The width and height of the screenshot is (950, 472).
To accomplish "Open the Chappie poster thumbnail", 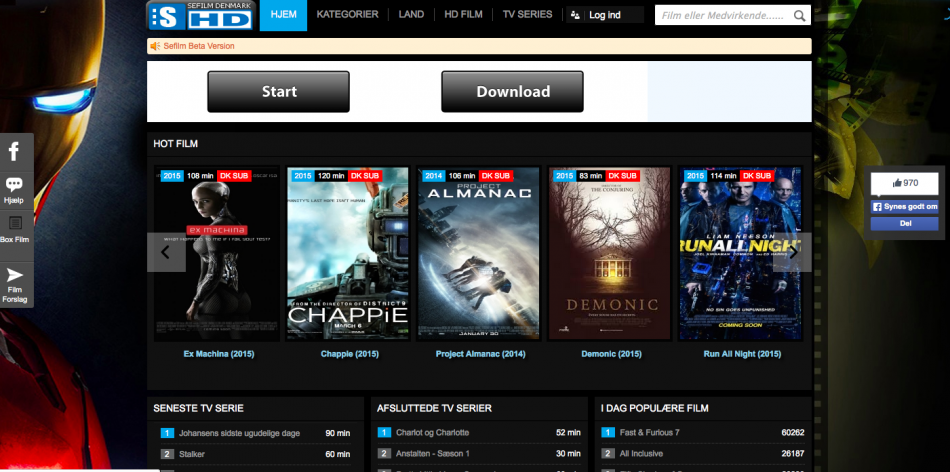I will pos(348,254).
